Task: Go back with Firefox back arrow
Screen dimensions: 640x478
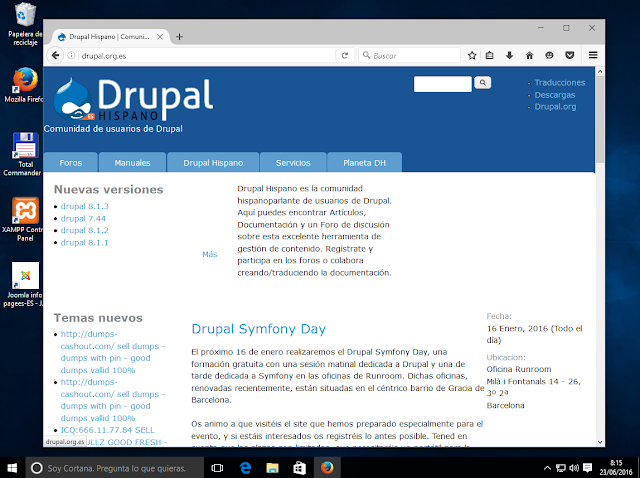Action: [56, 55]
